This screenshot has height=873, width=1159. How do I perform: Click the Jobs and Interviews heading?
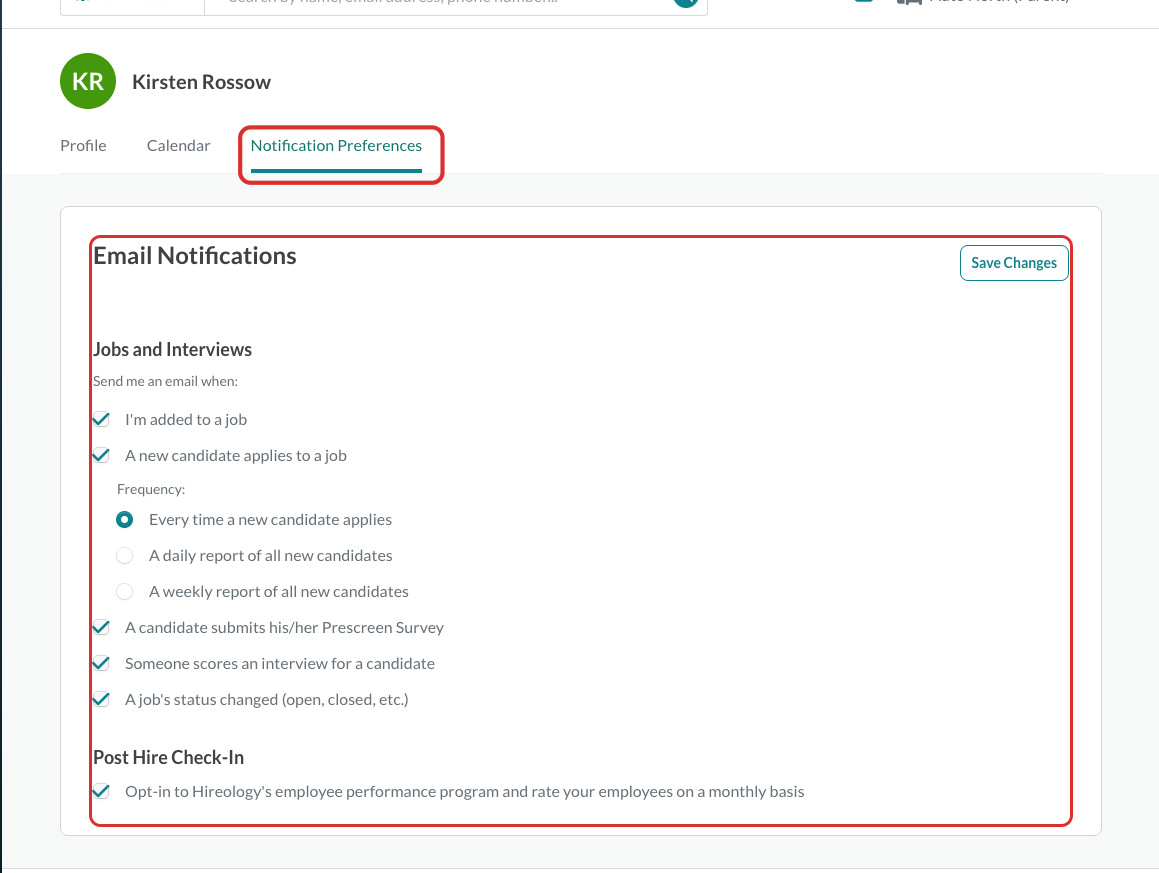(173, 349)
